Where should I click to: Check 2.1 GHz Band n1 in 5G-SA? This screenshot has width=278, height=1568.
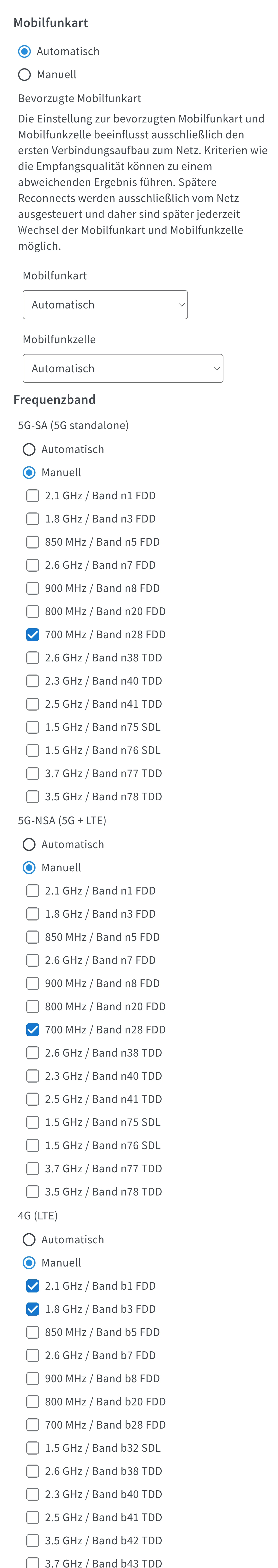33,496
